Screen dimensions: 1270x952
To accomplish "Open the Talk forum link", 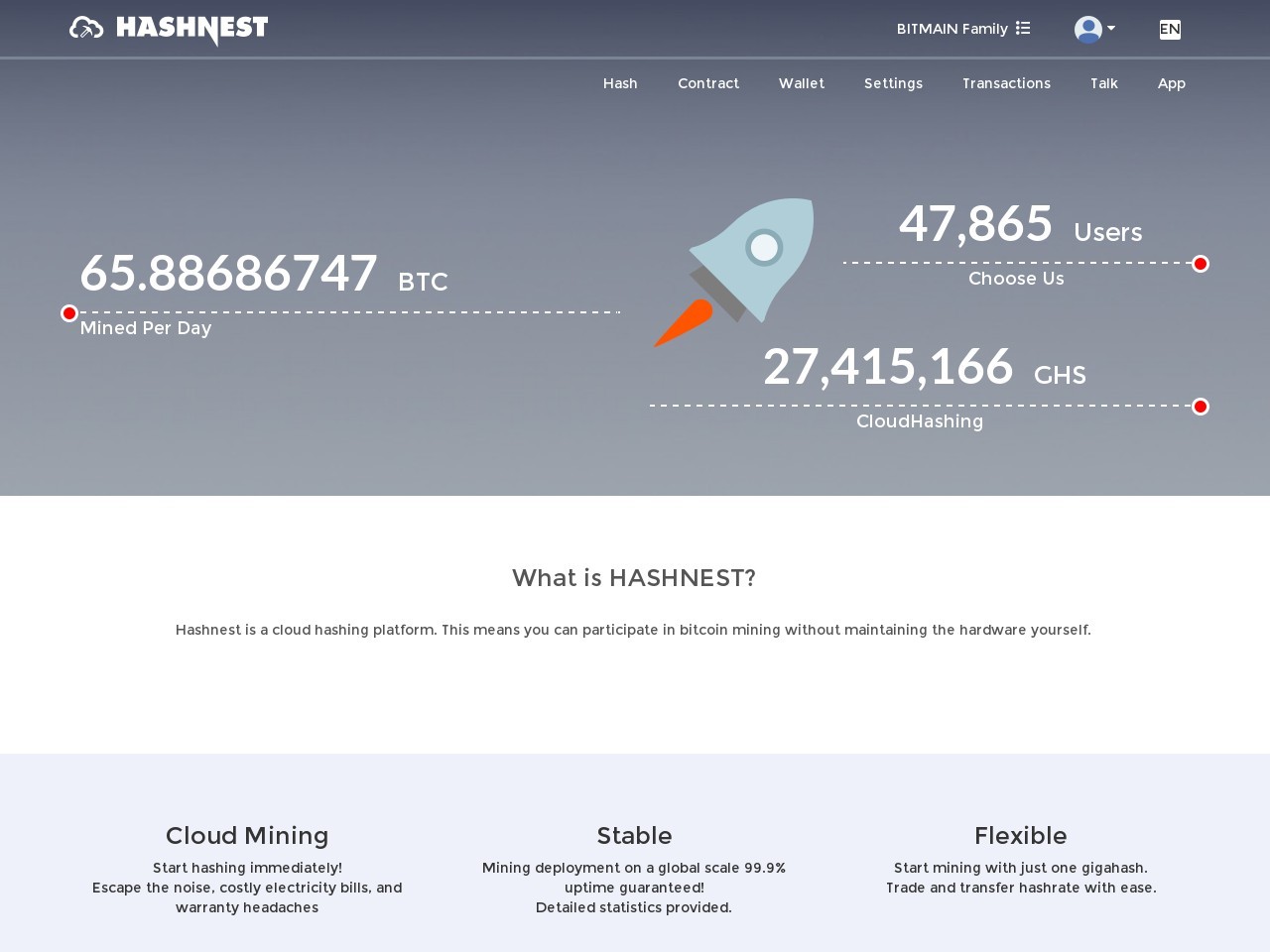I will point(1104,83).
